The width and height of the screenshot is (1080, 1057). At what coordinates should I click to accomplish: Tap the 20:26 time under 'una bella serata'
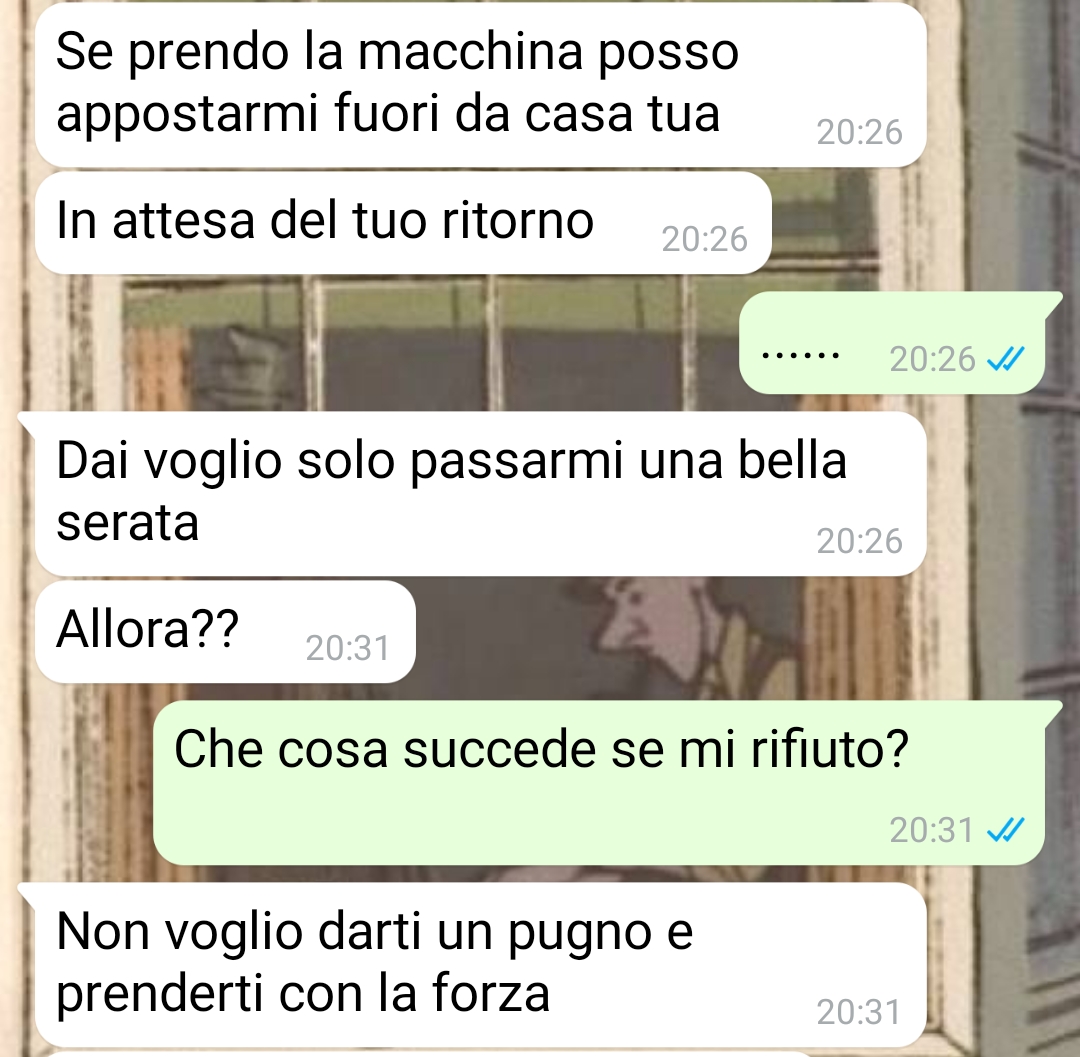[x=859, y=541]
